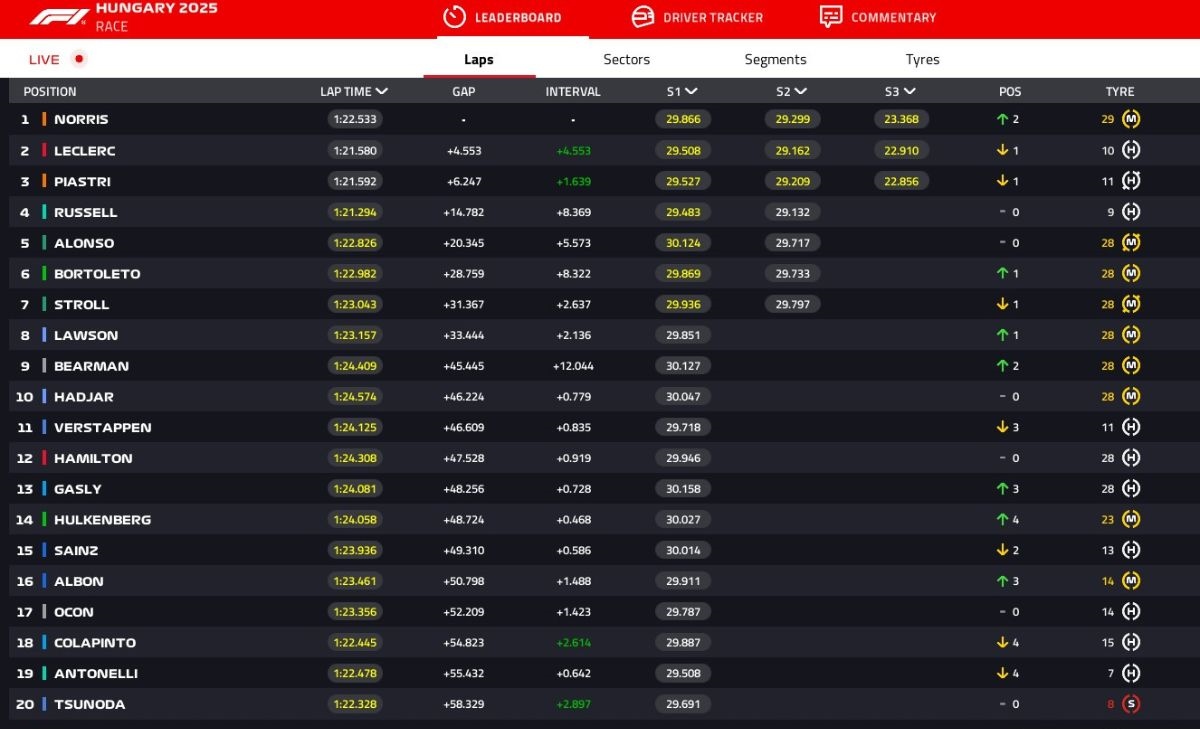Click the F1 logo in header
Screen dimensions: 1200x729
(x=59, y=17)
